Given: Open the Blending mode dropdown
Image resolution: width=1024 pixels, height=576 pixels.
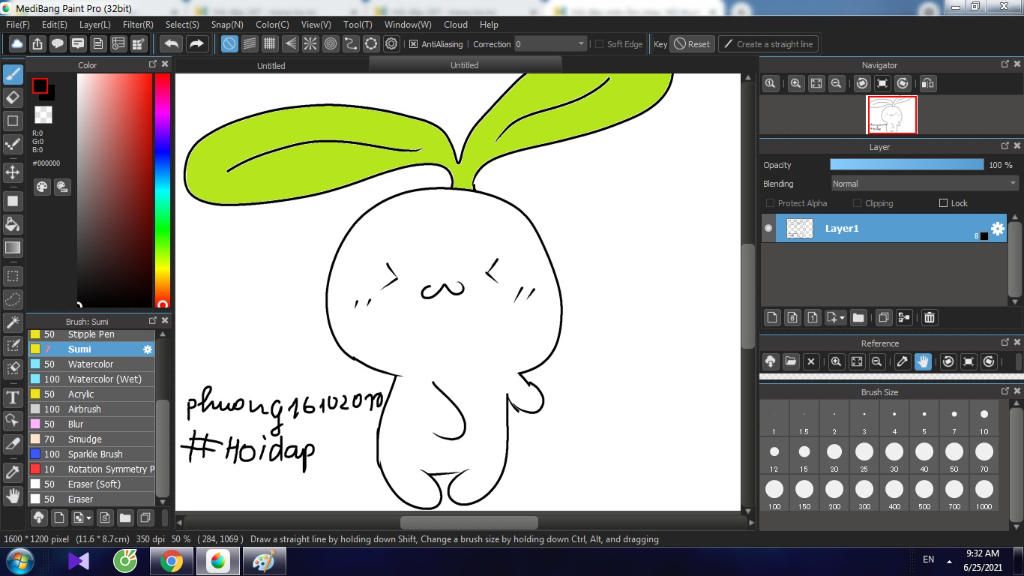Looking at the screenshot, I should 925,184.
